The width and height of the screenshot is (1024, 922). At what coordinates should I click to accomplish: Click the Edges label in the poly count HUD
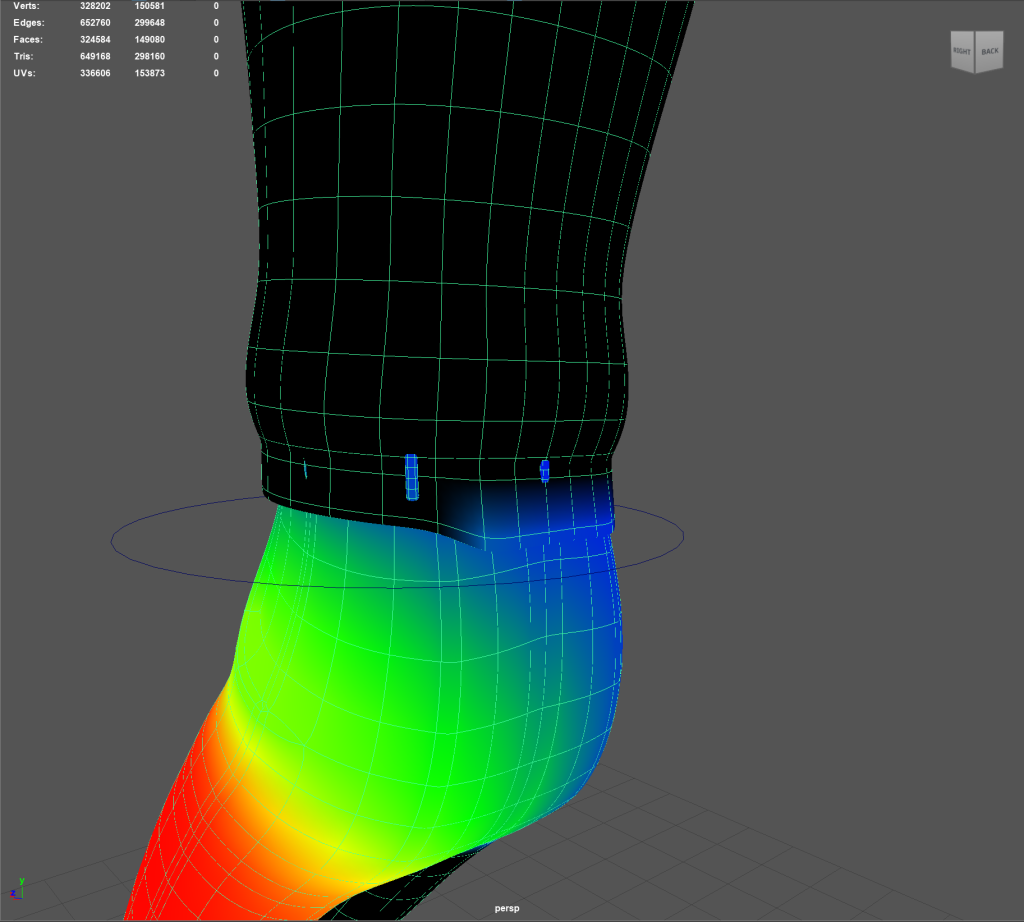coord(29,23)
